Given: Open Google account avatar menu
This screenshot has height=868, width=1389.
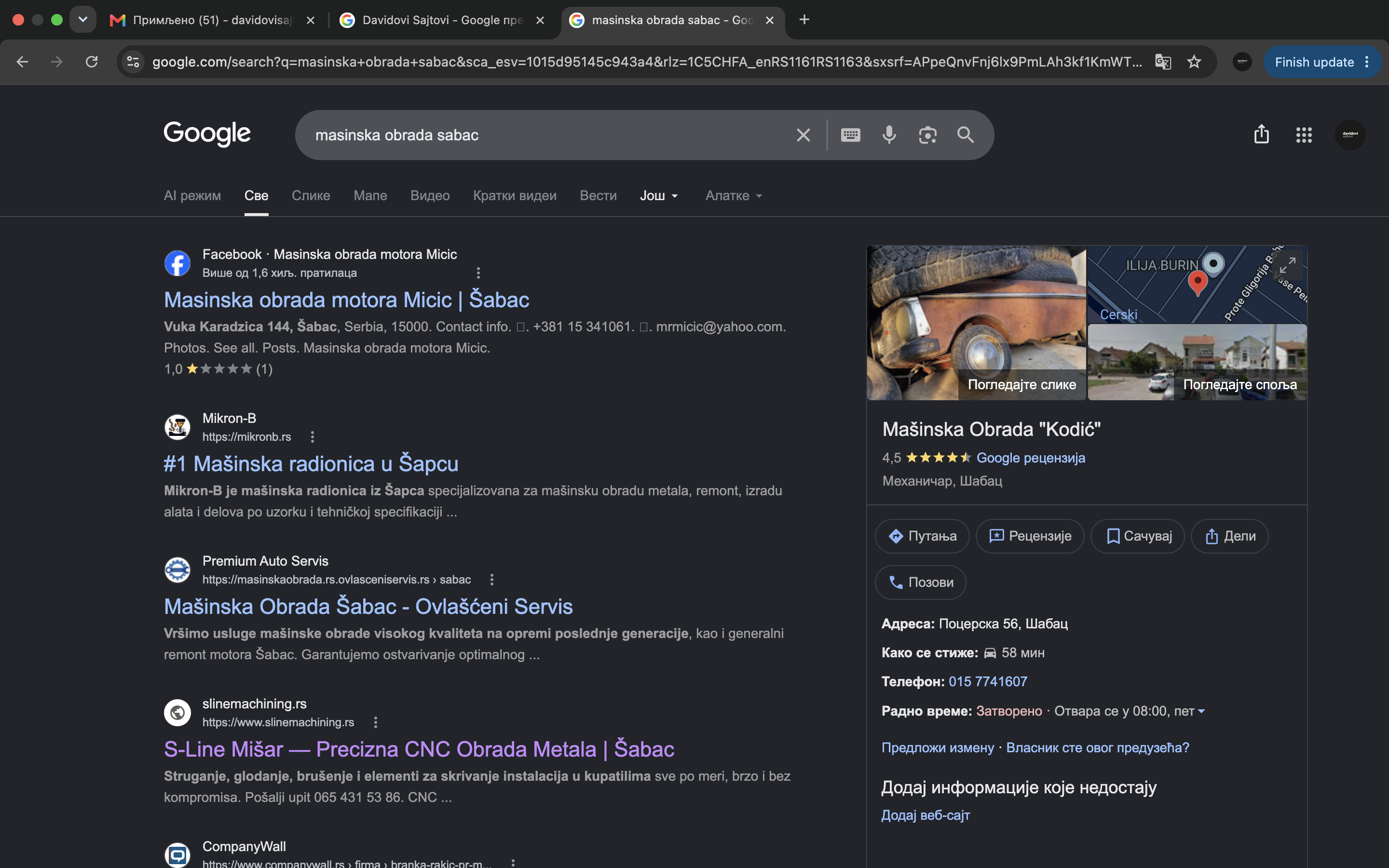Looking at the screenshot, I should point(1350,135).
